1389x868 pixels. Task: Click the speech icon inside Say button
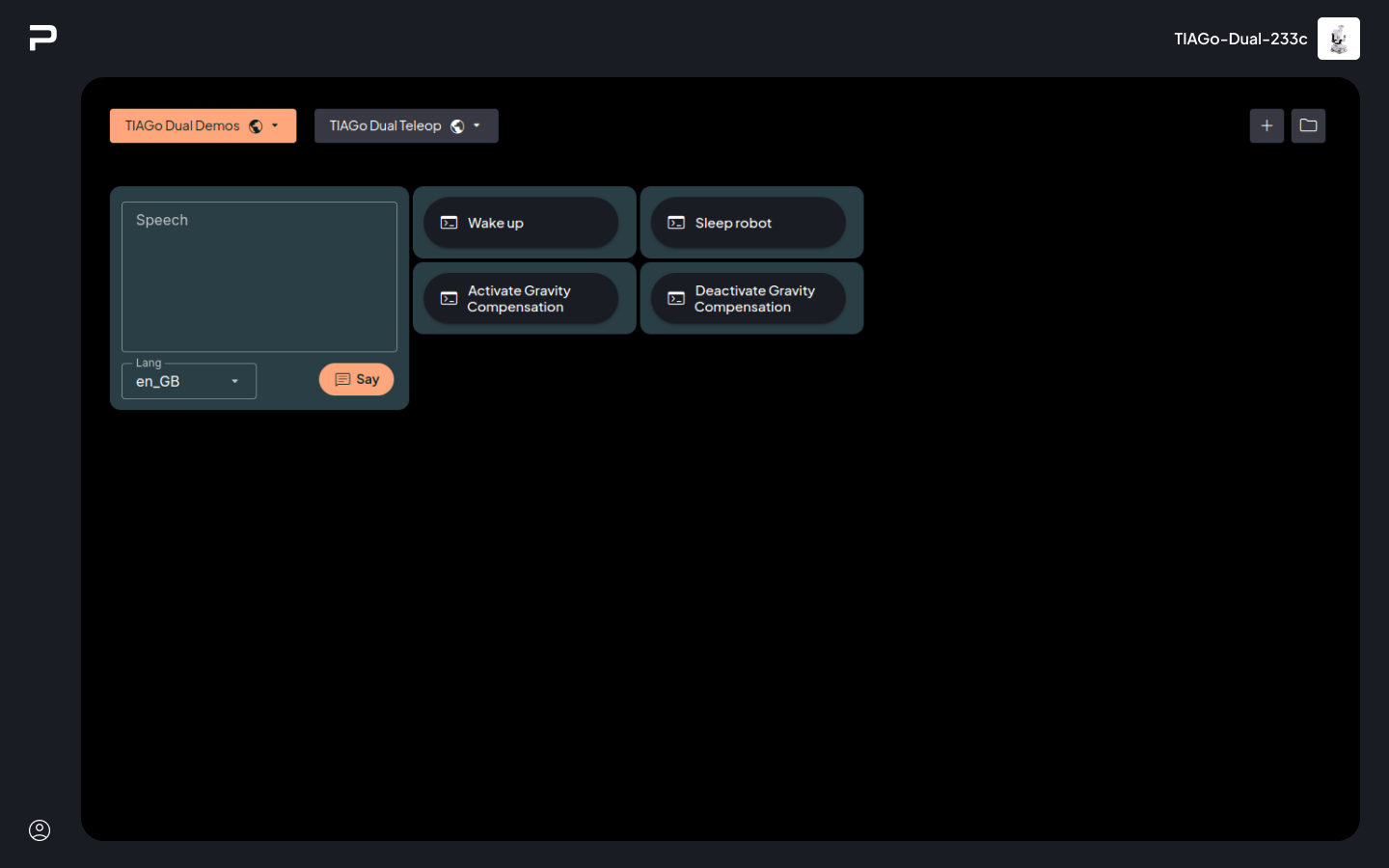342,380
